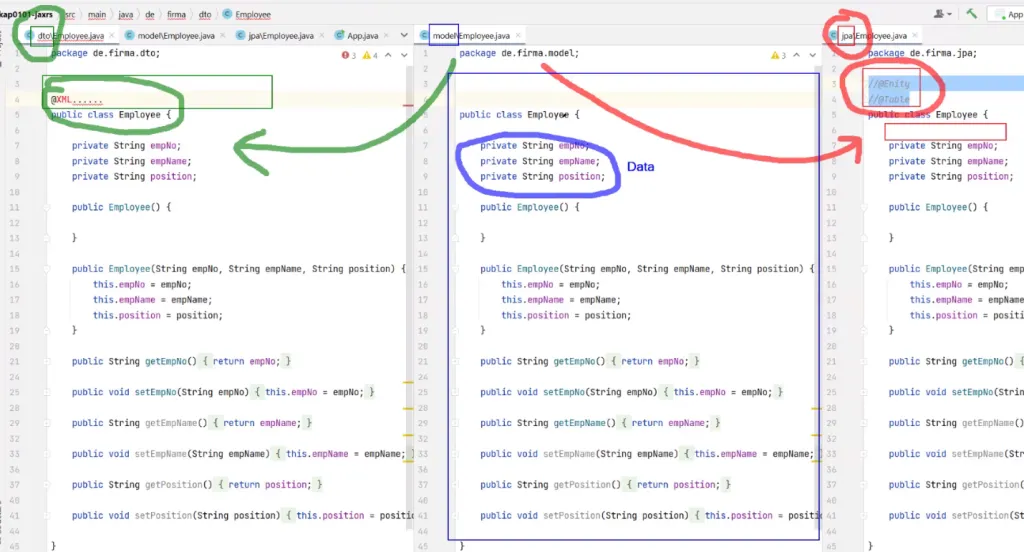Click red error stripe mark in dto scrollbar
1024x552 pixels.
tap(408, 105)
